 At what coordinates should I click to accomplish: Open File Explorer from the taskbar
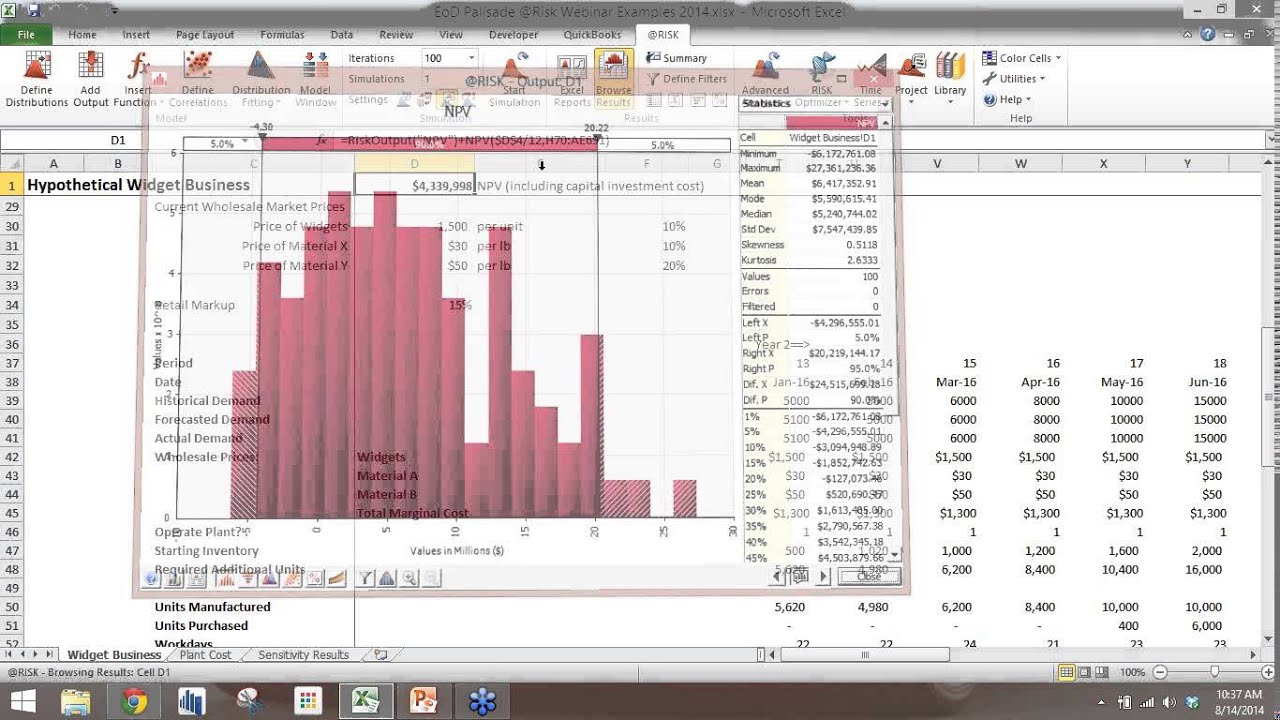point(76,702)
